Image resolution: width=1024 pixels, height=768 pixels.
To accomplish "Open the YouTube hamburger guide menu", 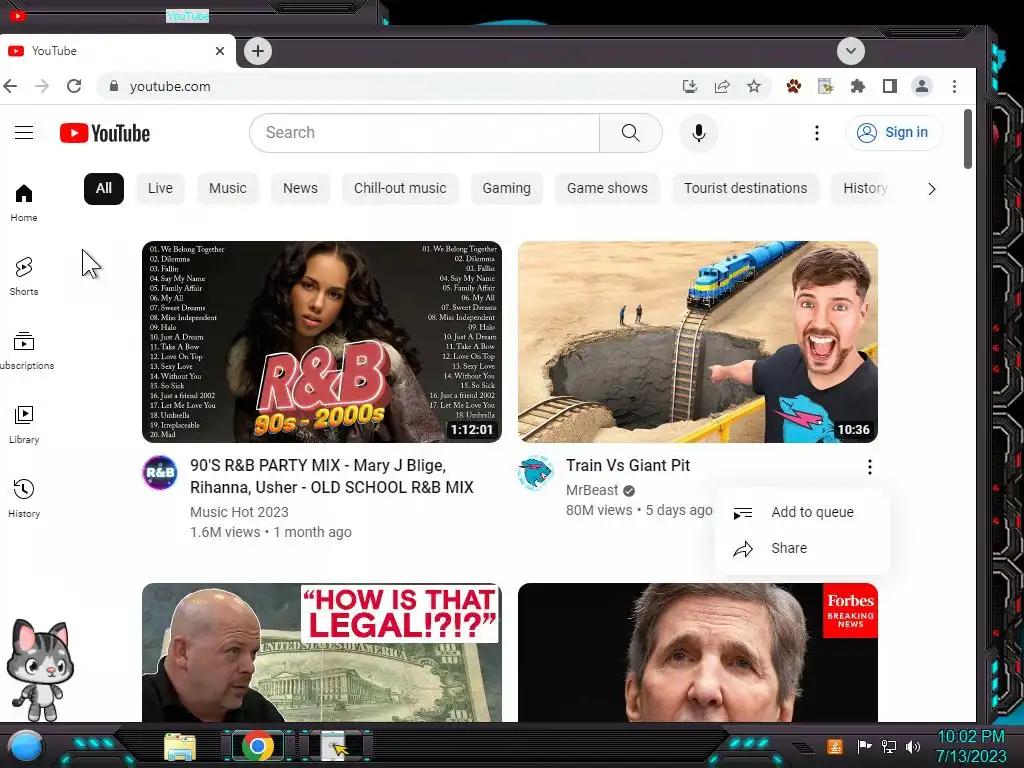I will pos(24,133).
